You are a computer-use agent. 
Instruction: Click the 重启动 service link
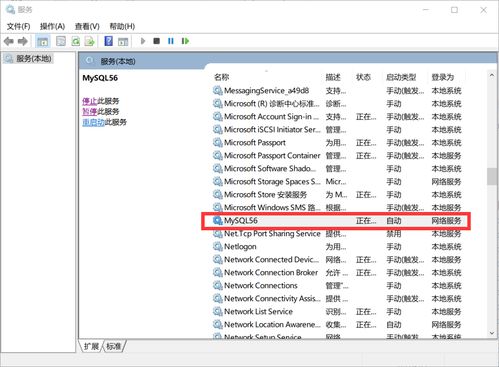coord(93,122)
